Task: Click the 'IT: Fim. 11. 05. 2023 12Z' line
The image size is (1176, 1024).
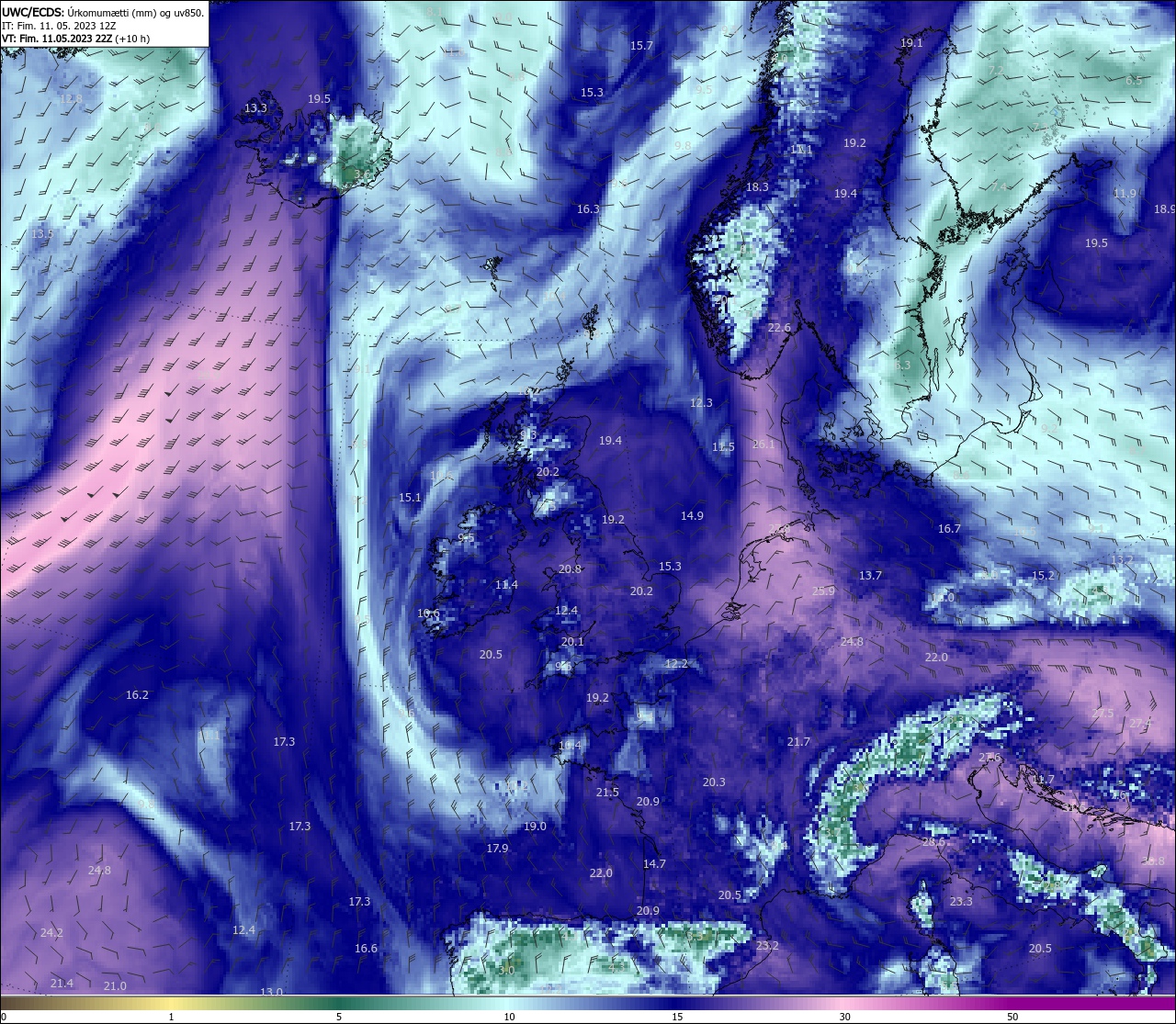Action: click(x=58, y=26)
